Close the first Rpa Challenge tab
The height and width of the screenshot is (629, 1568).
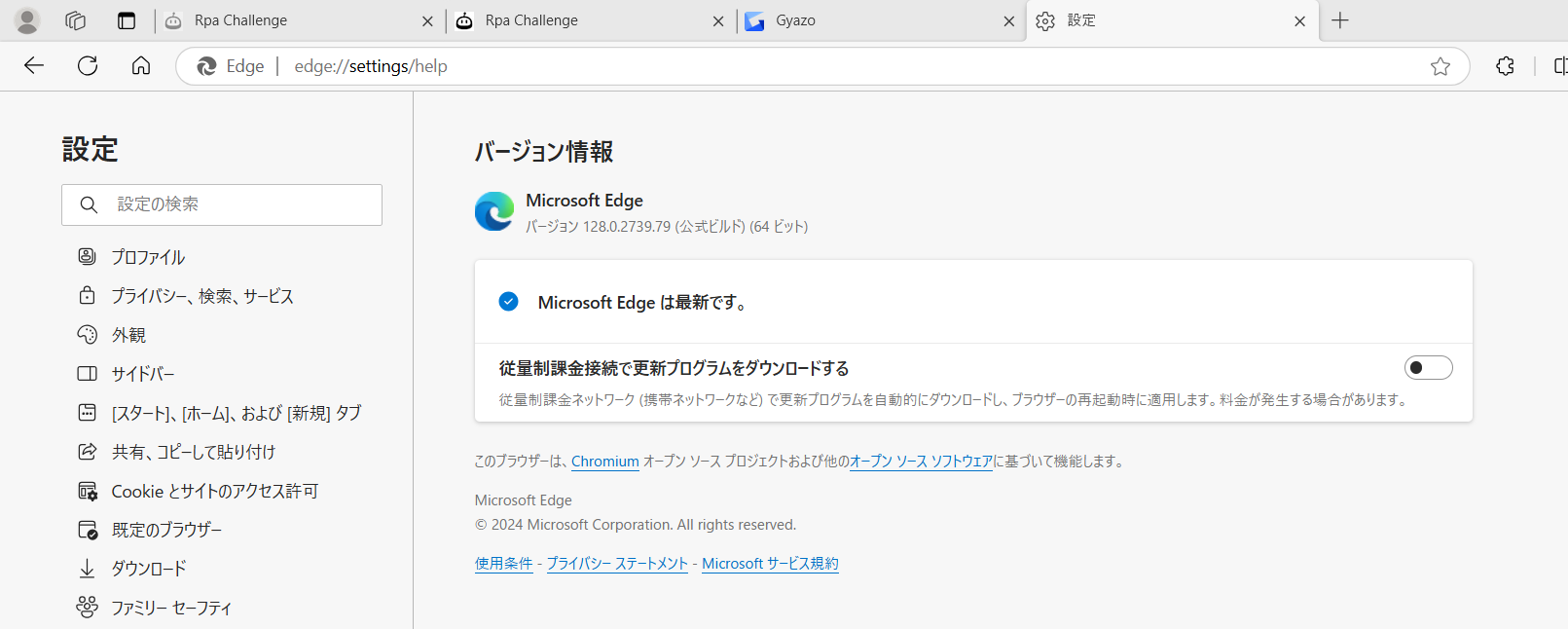point(427,21)
